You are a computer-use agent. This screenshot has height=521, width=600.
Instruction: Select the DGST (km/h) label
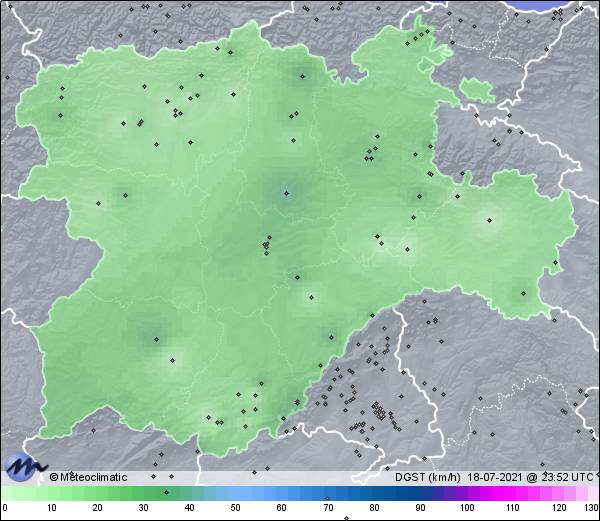(x=428, y=477)
